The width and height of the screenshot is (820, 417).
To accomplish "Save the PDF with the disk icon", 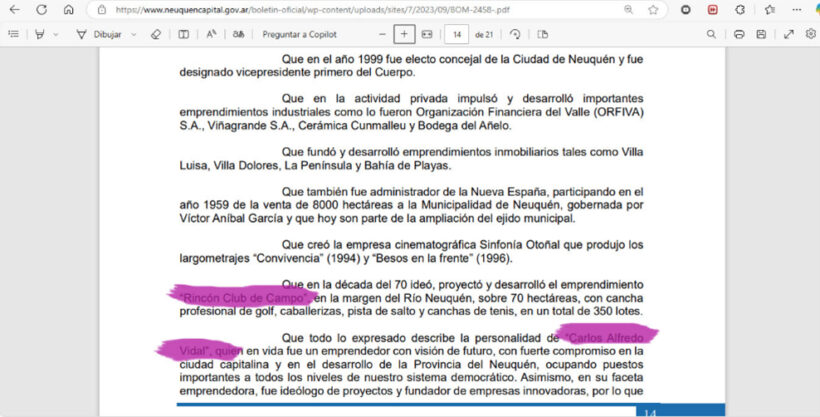I will pos(763,33).
